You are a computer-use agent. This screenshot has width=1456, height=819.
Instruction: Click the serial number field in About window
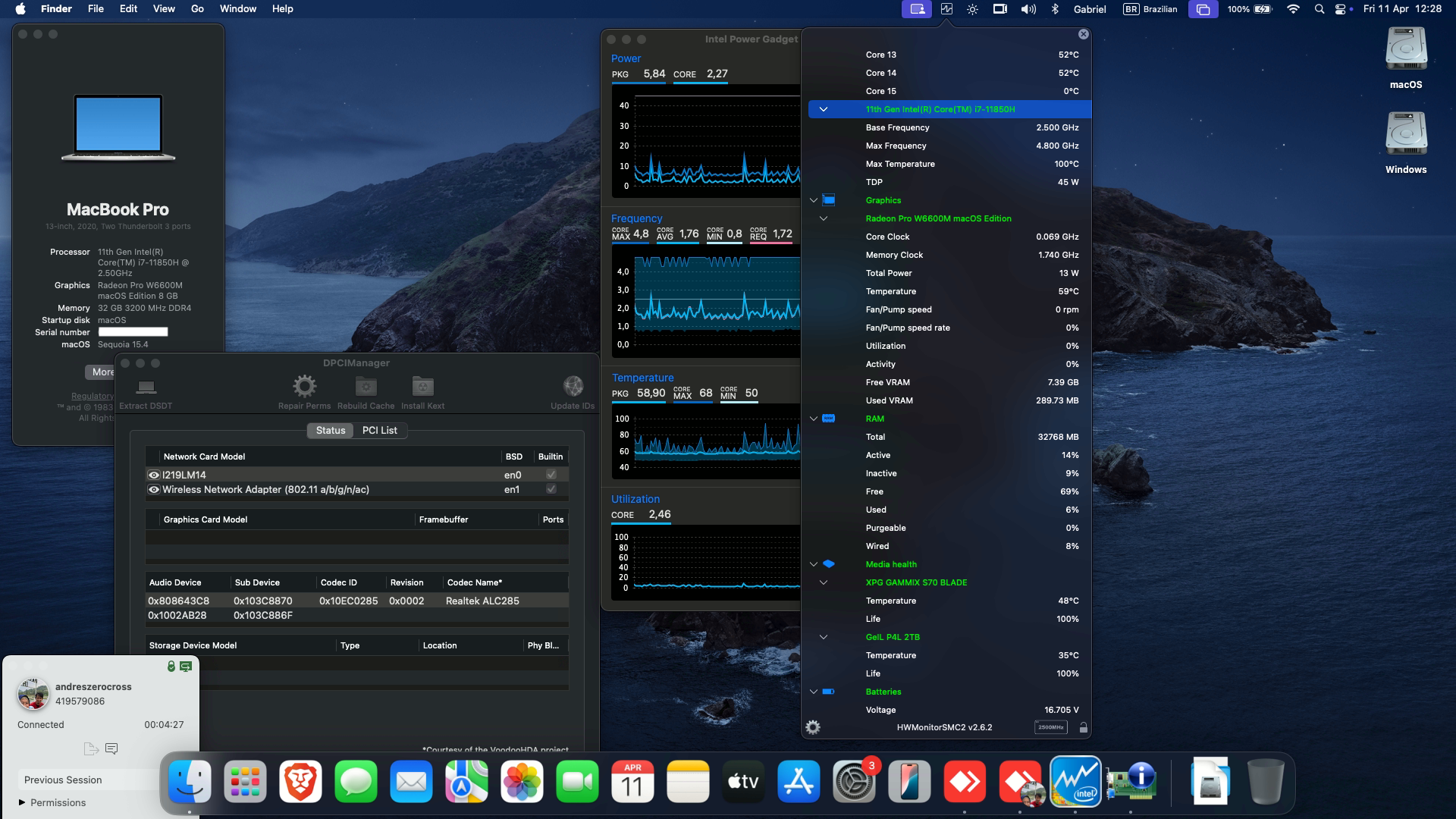tap(133, 331)
